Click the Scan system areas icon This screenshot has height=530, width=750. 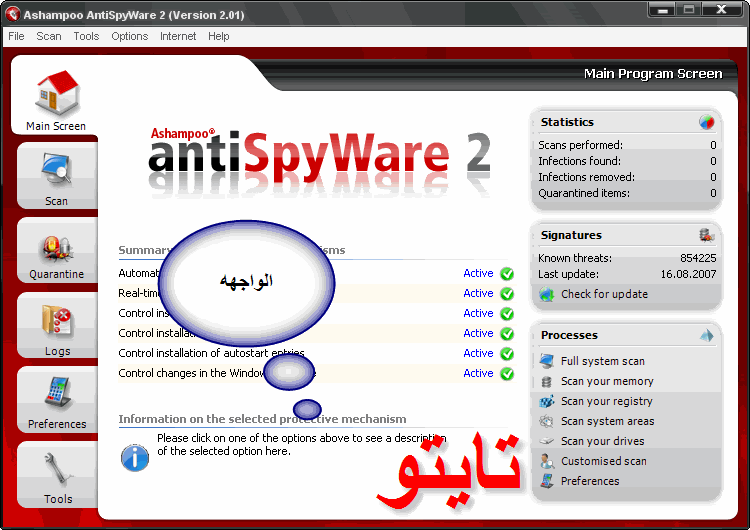tap(546, 421)
